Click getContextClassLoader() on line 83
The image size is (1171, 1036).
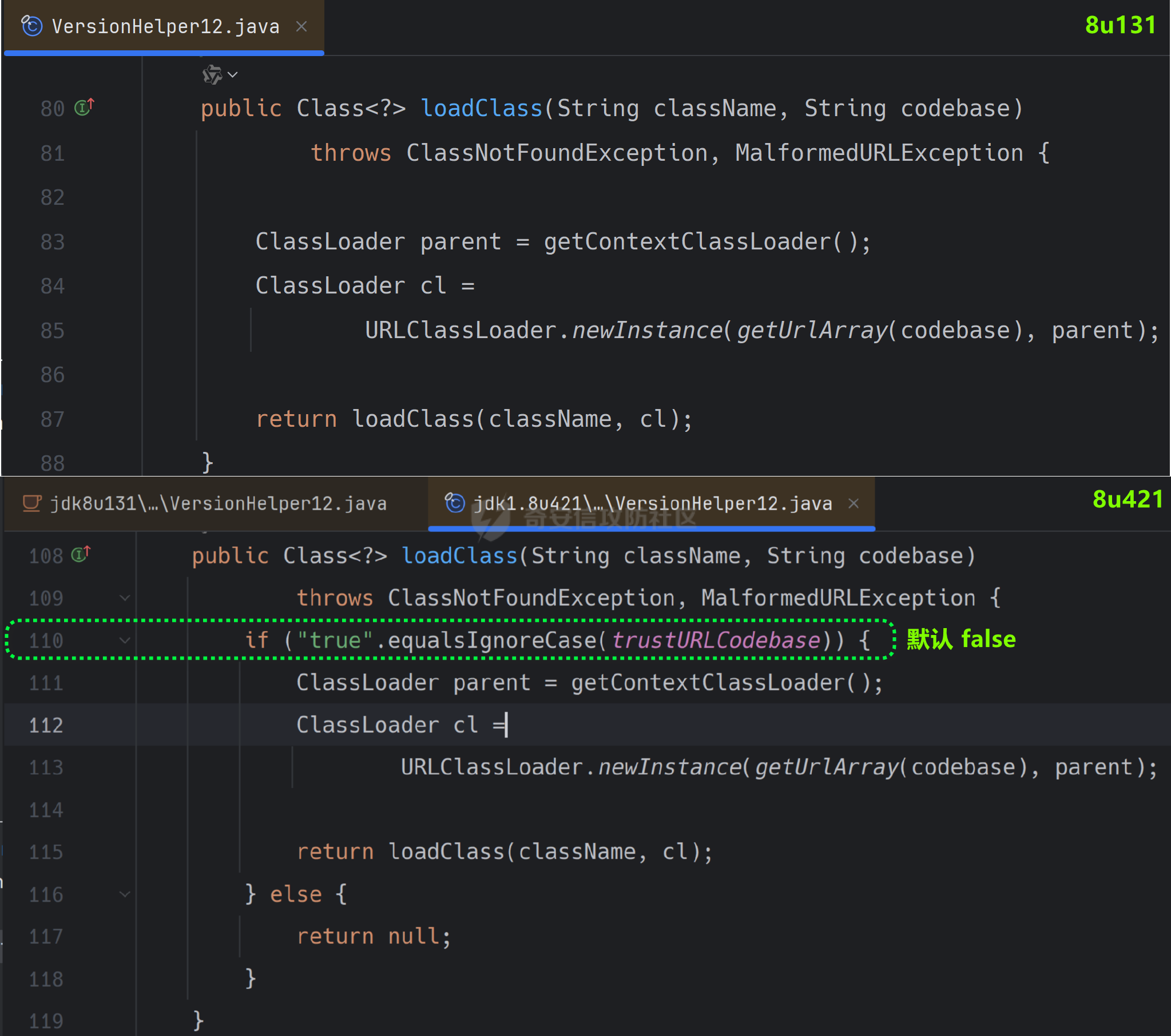[701, 242]
